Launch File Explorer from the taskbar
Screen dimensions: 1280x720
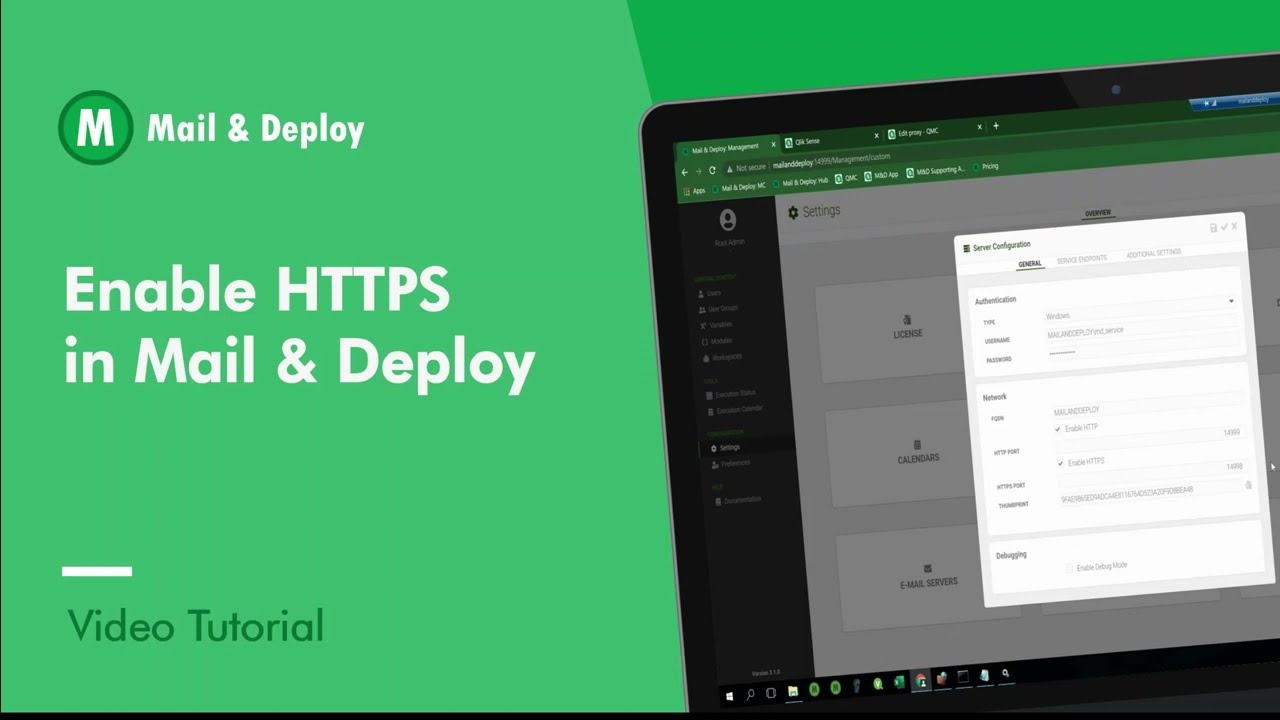tap(793, 690)
